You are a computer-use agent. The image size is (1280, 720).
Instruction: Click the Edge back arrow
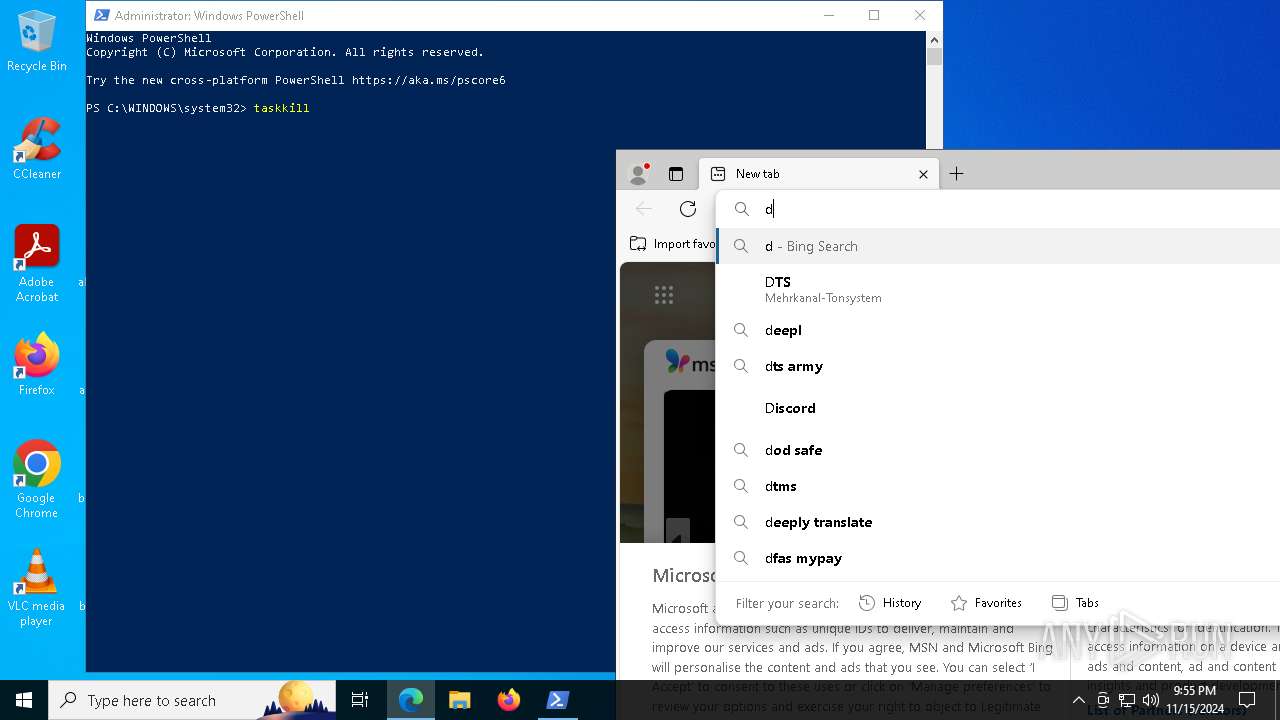click(644, 208)
